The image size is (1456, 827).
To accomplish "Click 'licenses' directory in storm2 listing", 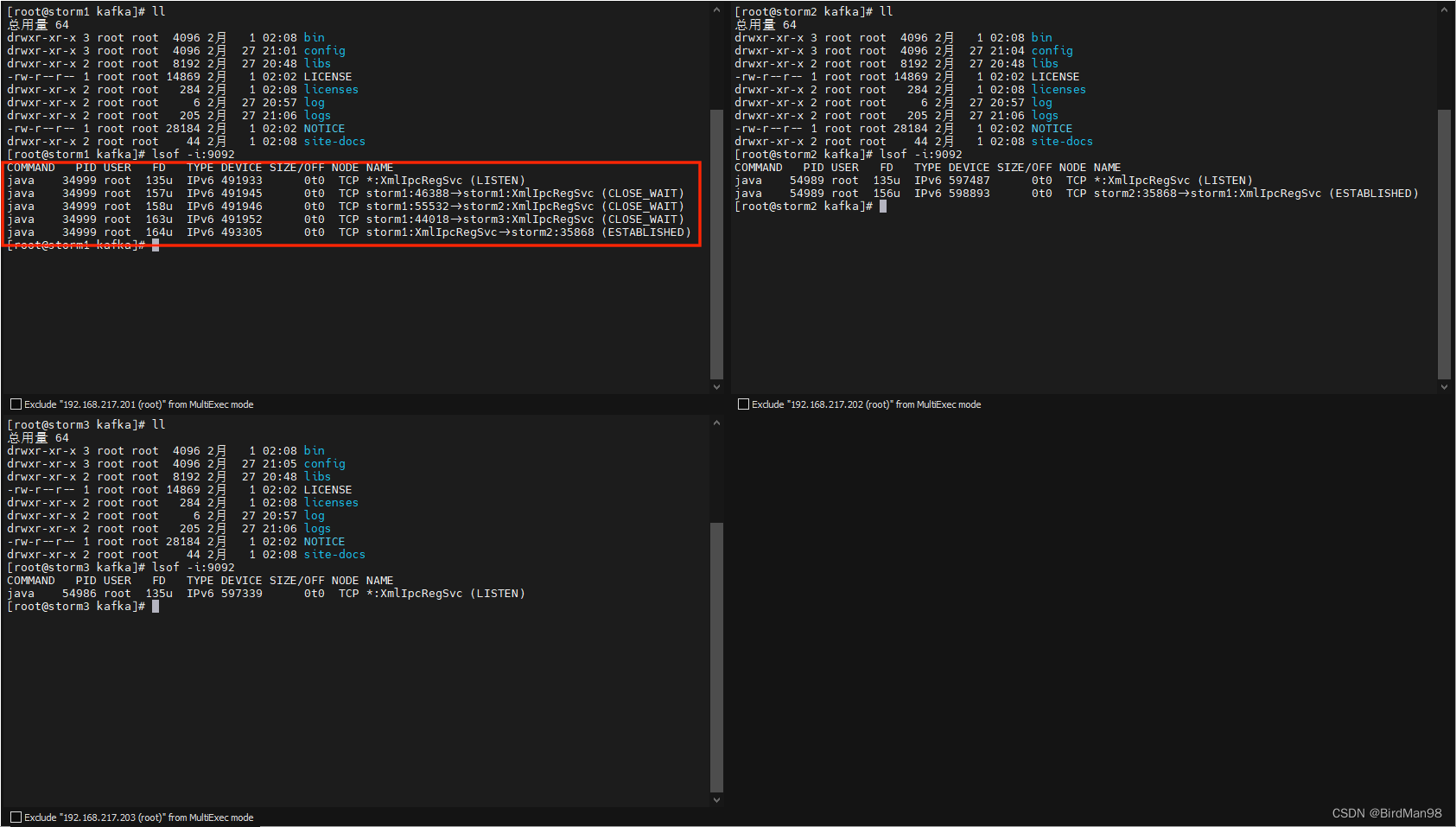I will [1059, 90].
